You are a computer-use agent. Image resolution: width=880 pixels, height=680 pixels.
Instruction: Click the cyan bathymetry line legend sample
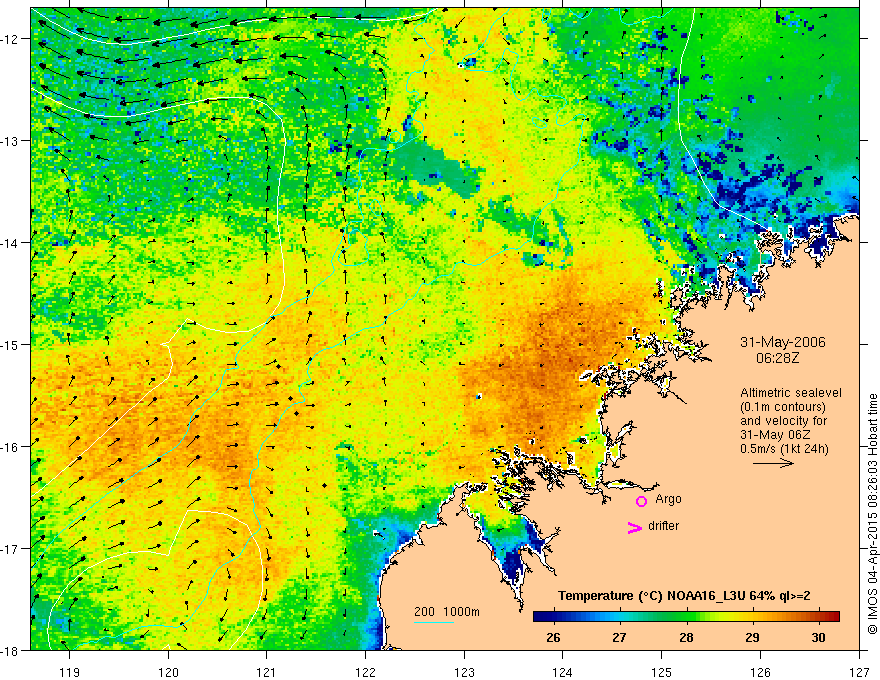[x=434, y=622]
